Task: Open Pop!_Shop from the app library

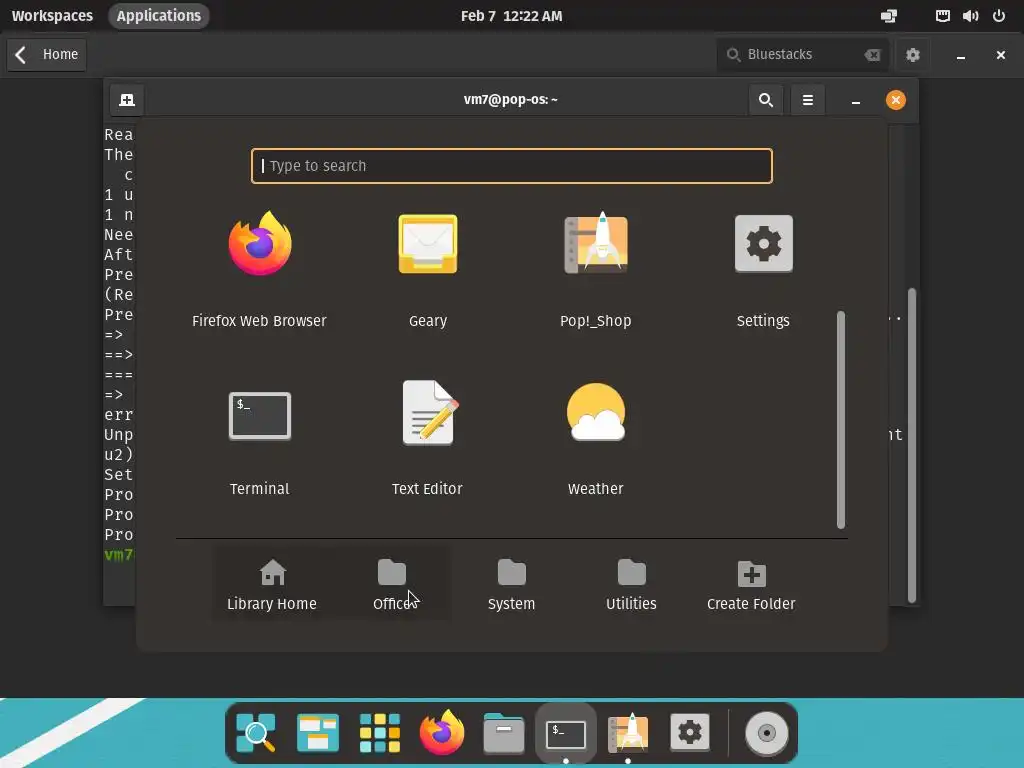Action: [596, 269]
